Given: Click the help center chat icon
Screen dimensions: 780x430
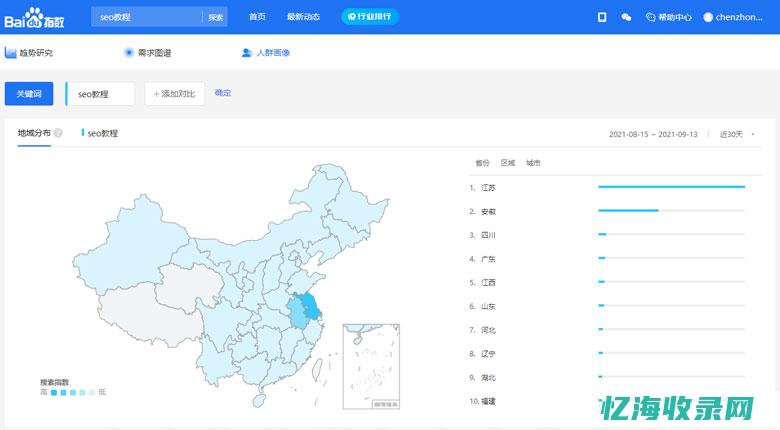Looking at the screenshot, I should coord(650,17).
